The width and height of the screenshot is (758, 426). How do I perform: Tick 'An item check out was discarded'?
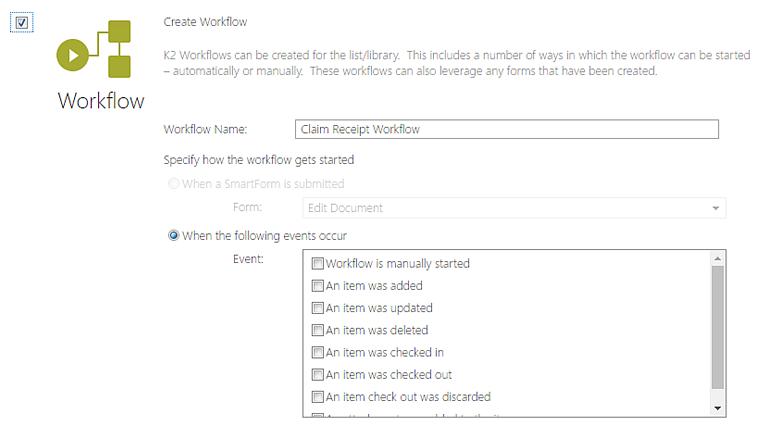point(318,397)
